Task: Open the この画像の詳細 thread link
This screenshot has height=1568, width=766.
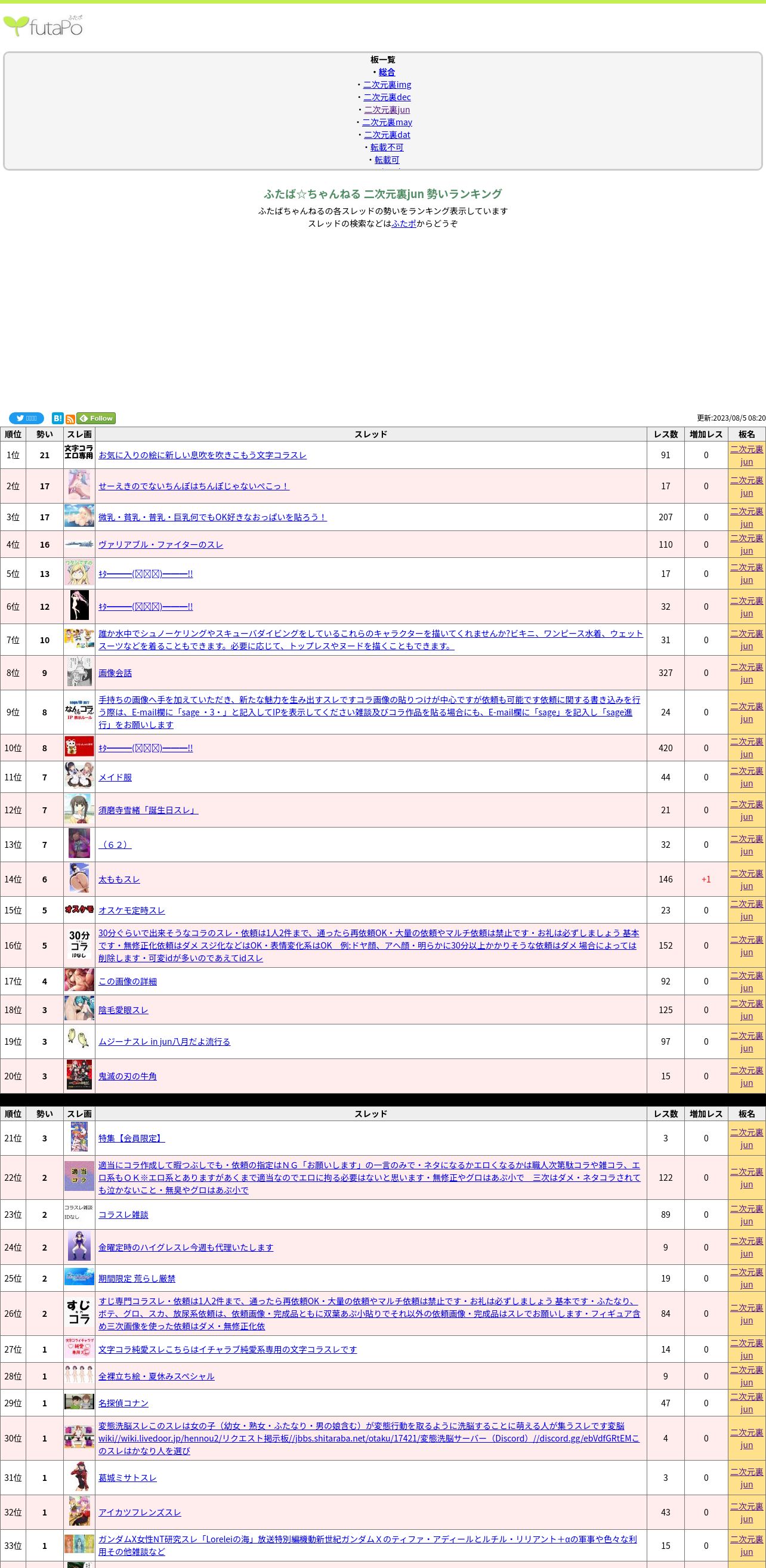Action: point(128,981)
